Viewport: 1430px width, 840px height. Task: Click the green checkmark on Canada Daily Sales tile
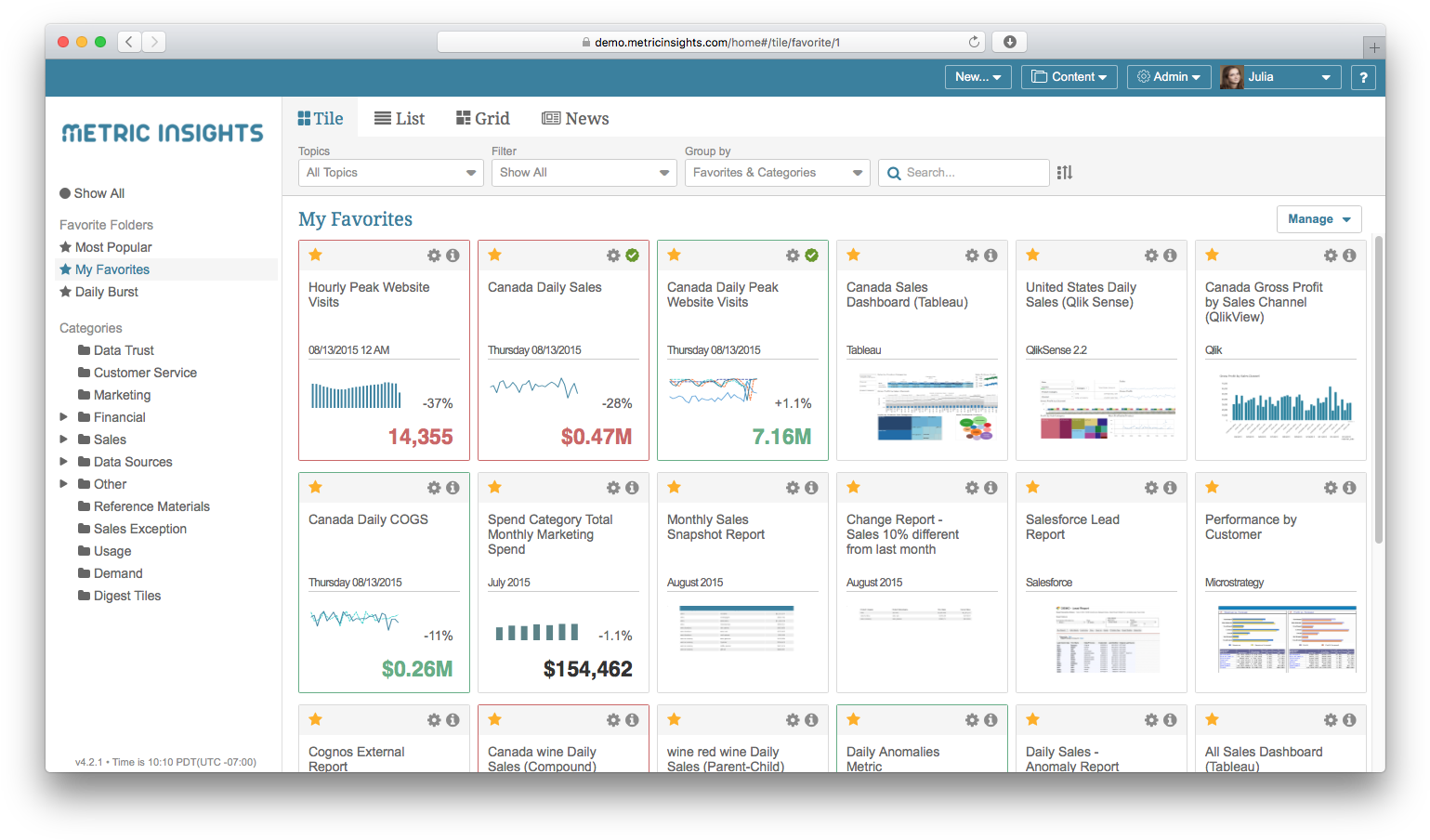point(632,256)
